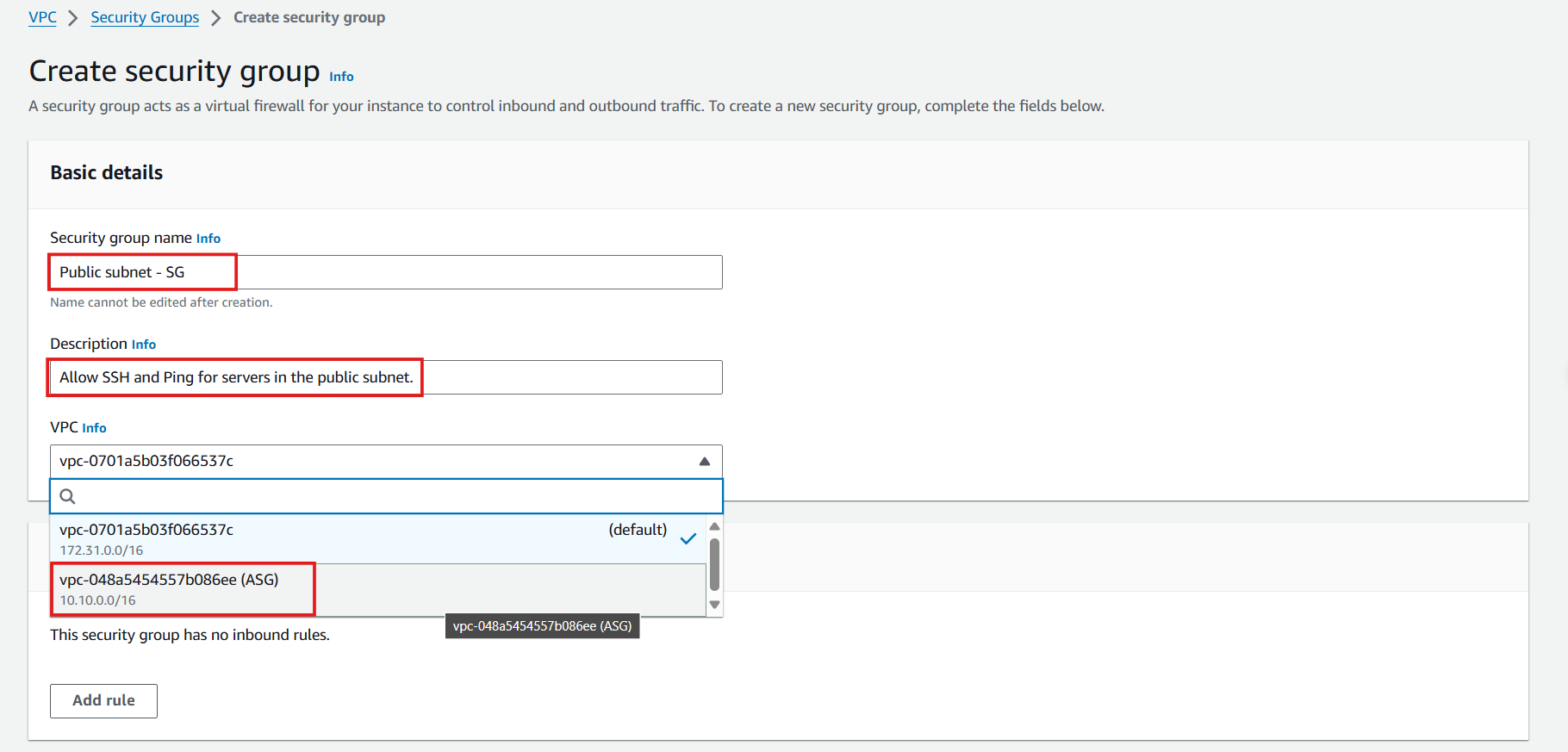1568x752 pixels.
Task: Click the 'Basic details' section heading
Action: coord(107,172)
